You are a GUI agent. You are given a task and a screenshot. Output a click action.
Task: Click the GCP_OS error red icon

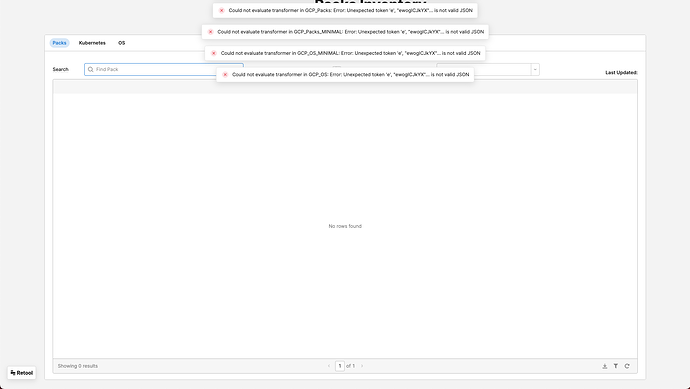tap(225, 75)
